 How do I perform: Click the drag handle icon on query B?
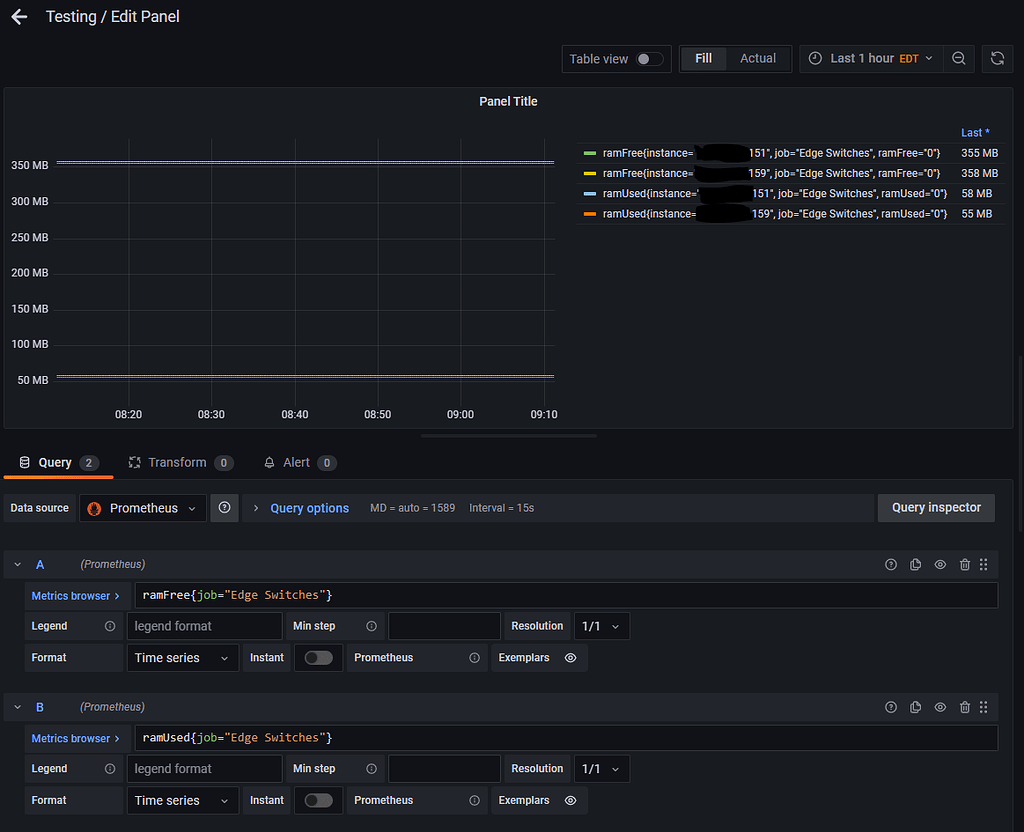click(x=984, y=707)
